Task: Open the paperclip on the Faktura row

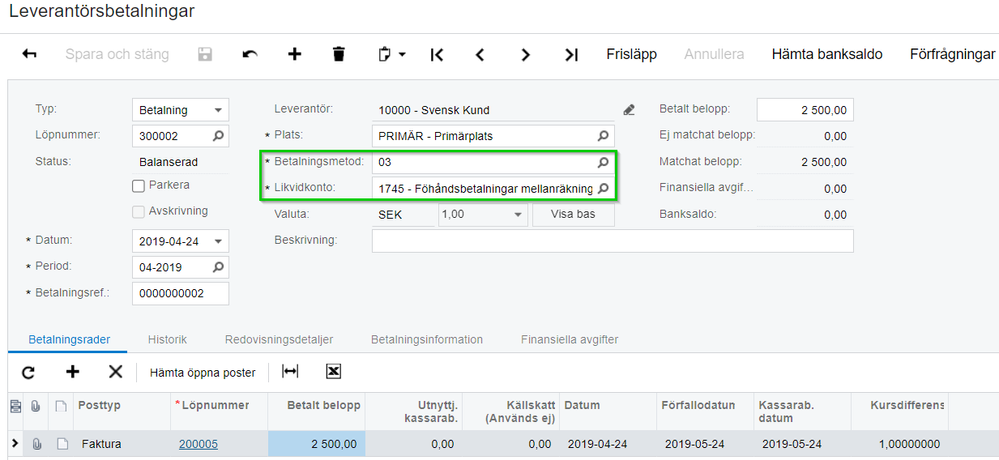Action: (37, 444)
